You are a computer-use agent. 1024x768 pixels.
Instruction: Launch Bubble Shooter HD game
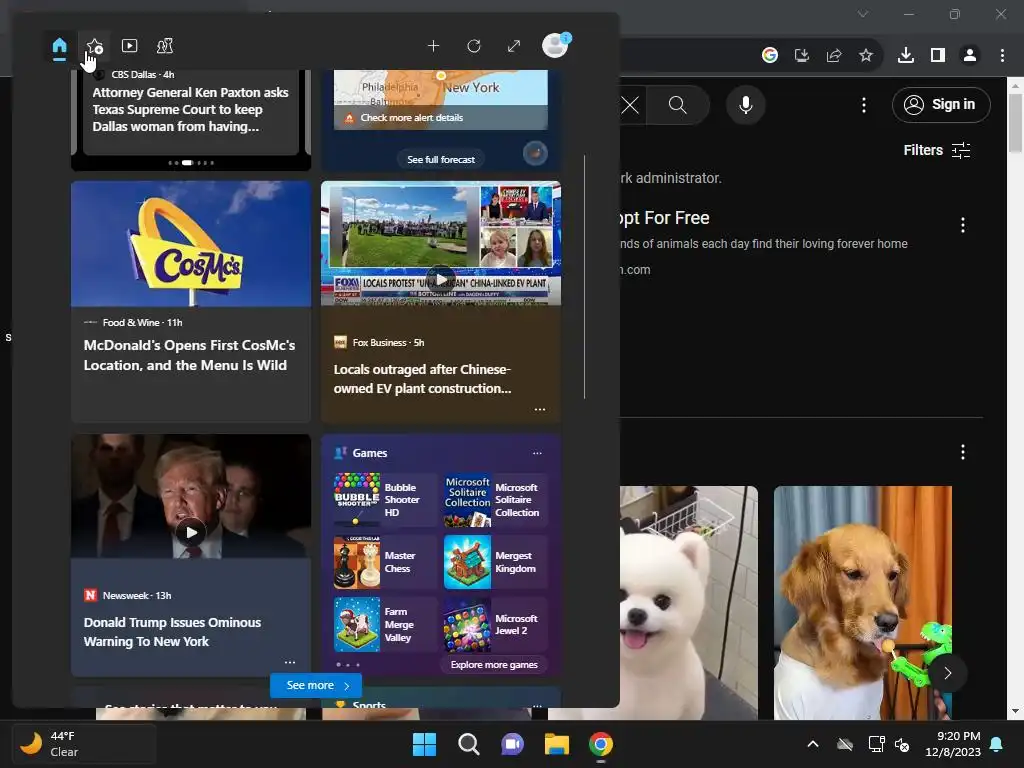pos(385,500)
